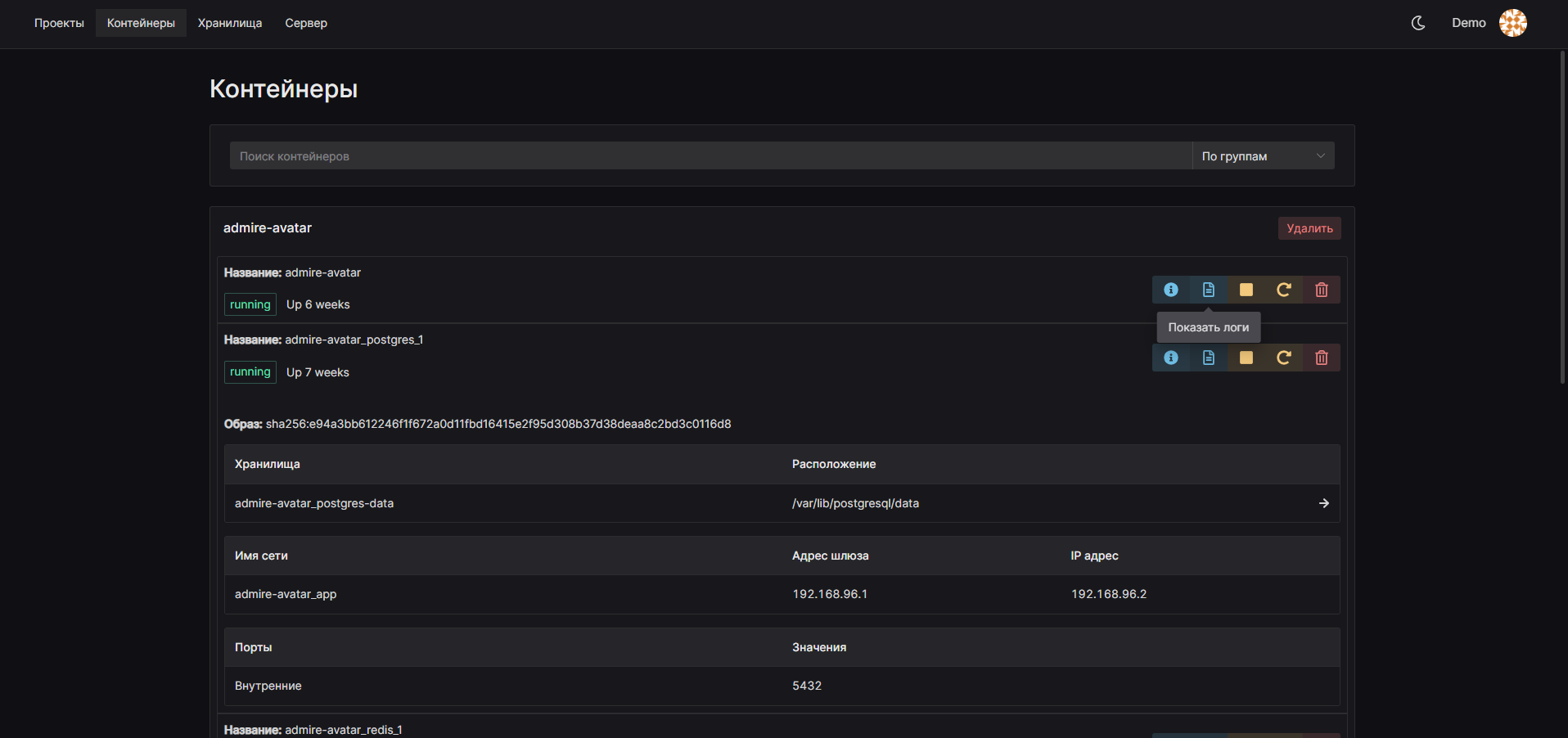Click the Up 7 weeks status
This screenshot has height=738, width=1568.
(318, 372)
